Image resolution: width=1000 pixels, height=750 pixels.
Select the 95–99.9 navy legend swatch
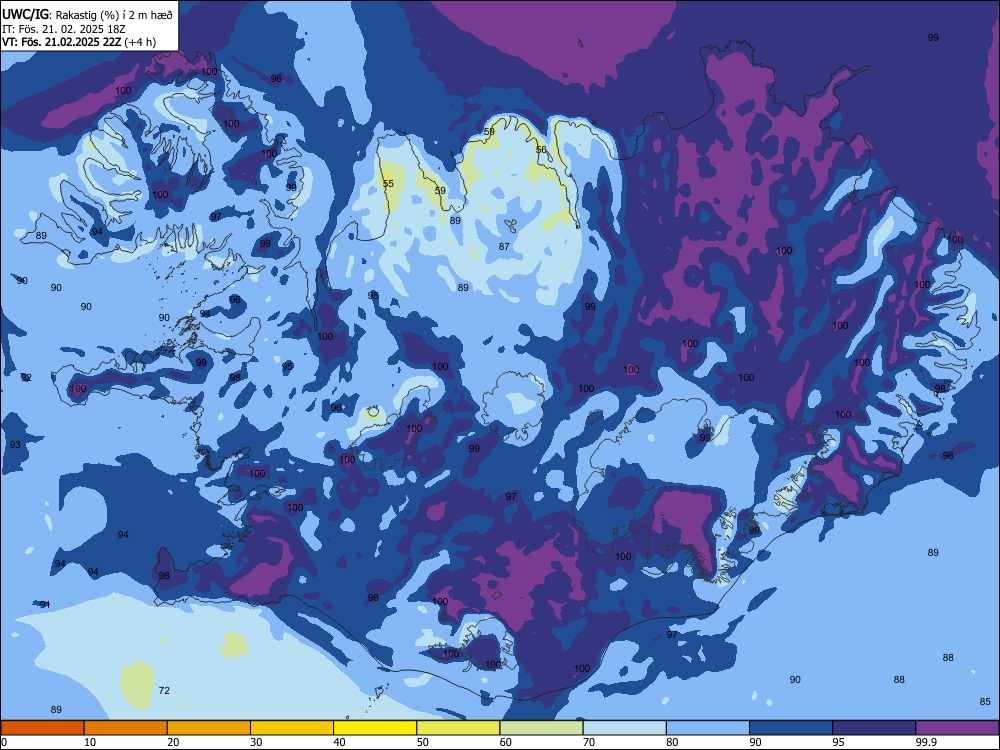pos(874,728)
